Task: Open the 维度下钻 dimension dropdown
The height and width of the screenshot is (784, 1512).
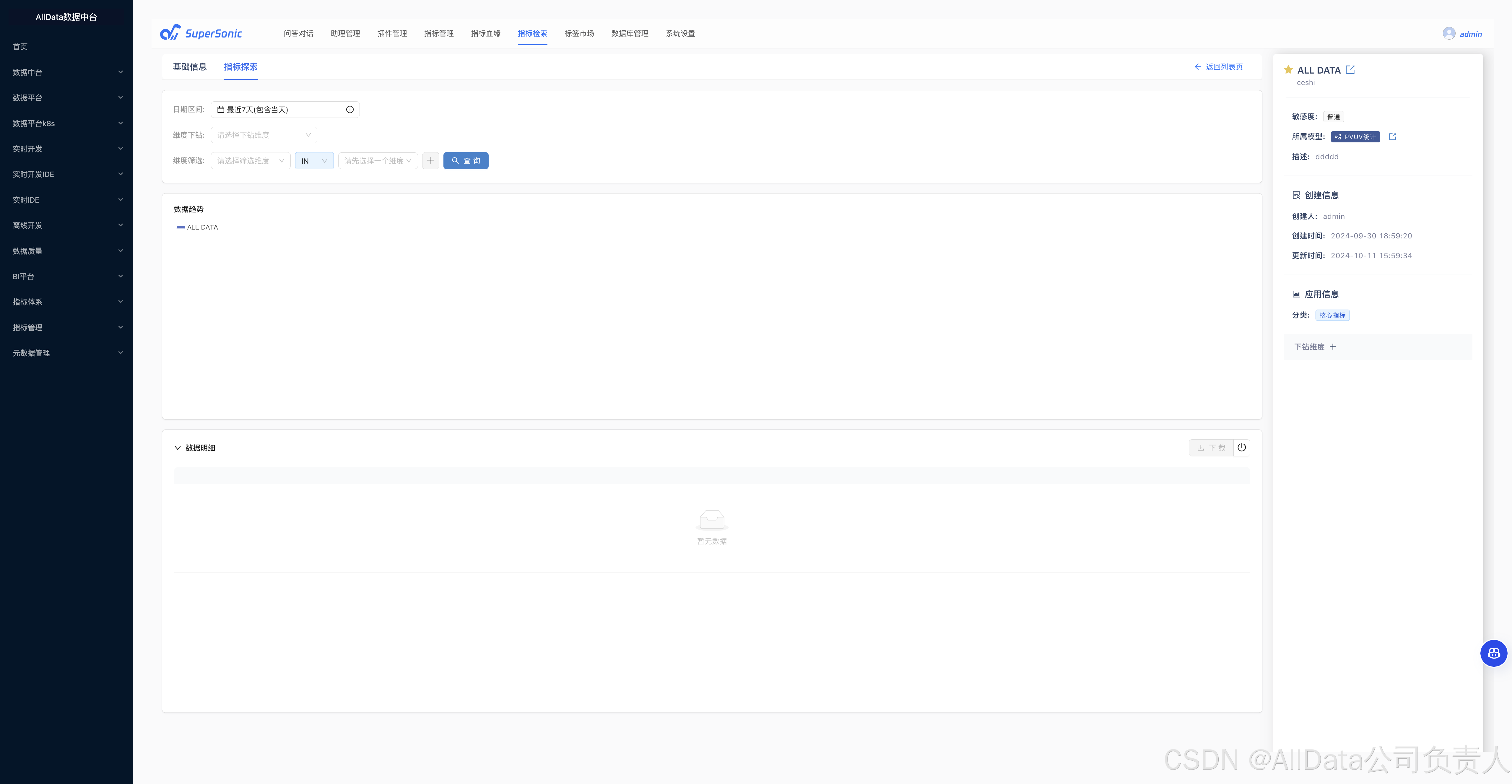Action: (264, 135)
